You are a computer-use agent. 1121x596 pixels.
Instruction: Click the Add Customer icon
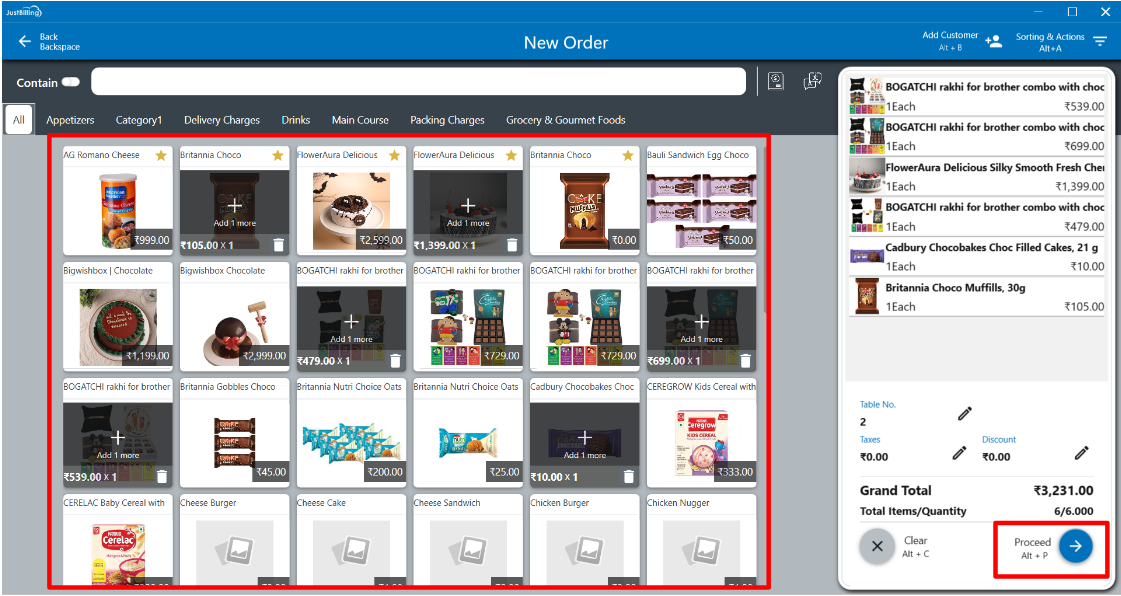click(993, 41)
